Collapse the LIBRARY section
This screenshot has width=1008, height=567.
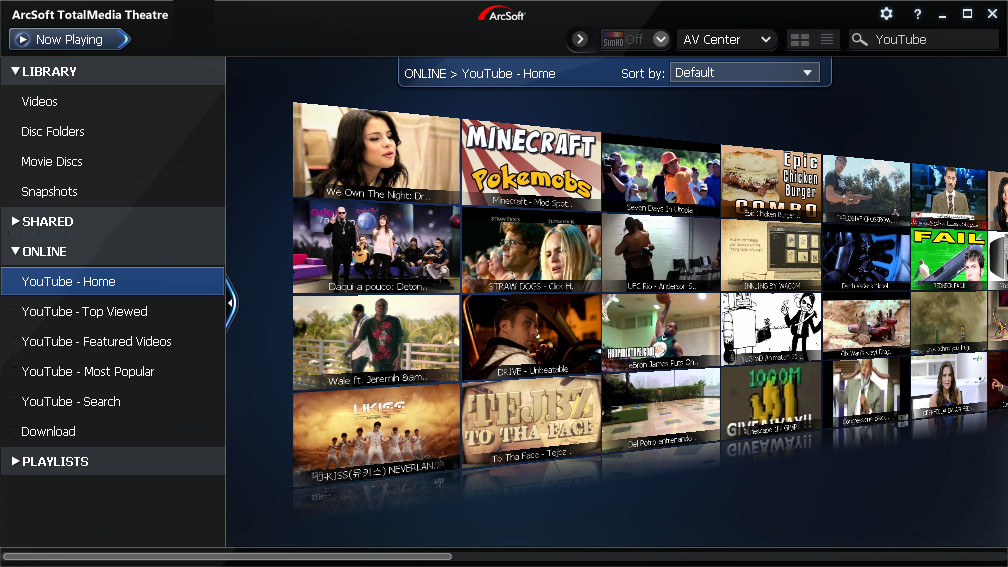pyautogui.click(x=49, y=71)
